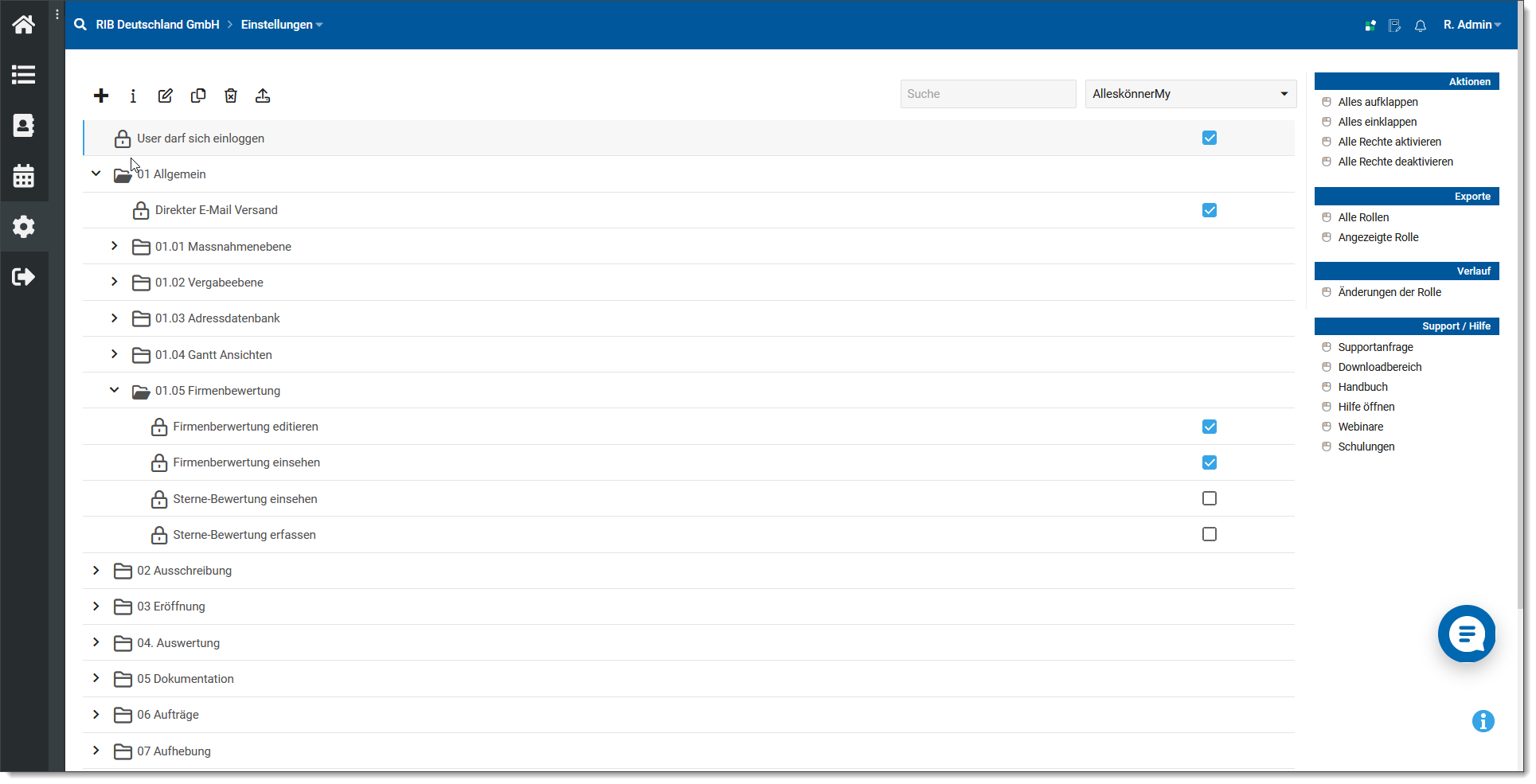The height and width of the screenshot is (784, 1536).
Task: Enable "Sterne-Bewertung einsehen" checkbox
Action: (1209, 498)
